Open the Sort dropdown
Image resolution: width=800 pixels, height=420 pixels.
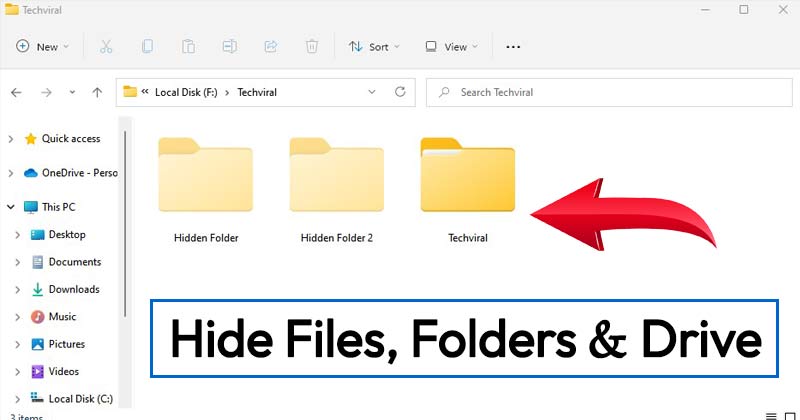374,46
